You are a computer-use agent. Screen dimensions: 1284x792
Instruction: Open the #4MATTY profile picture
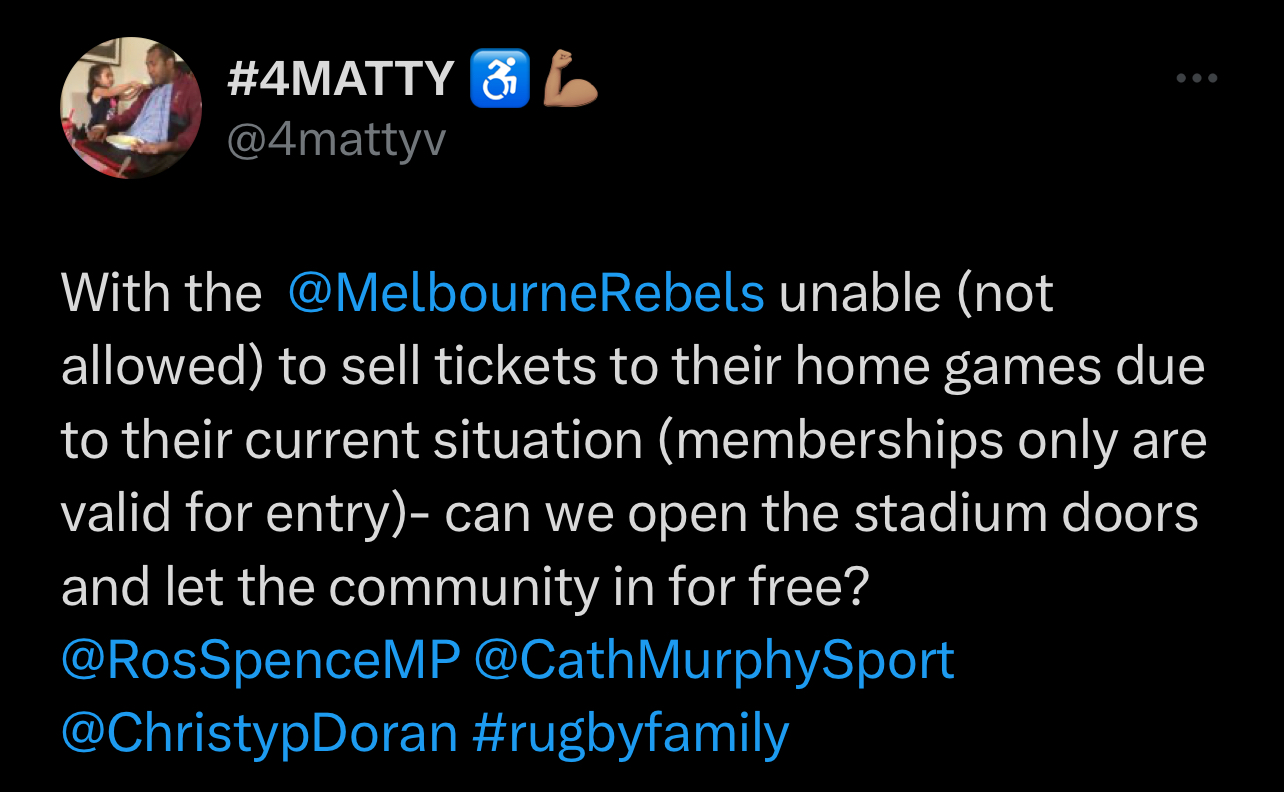click(x=131, y=108)
